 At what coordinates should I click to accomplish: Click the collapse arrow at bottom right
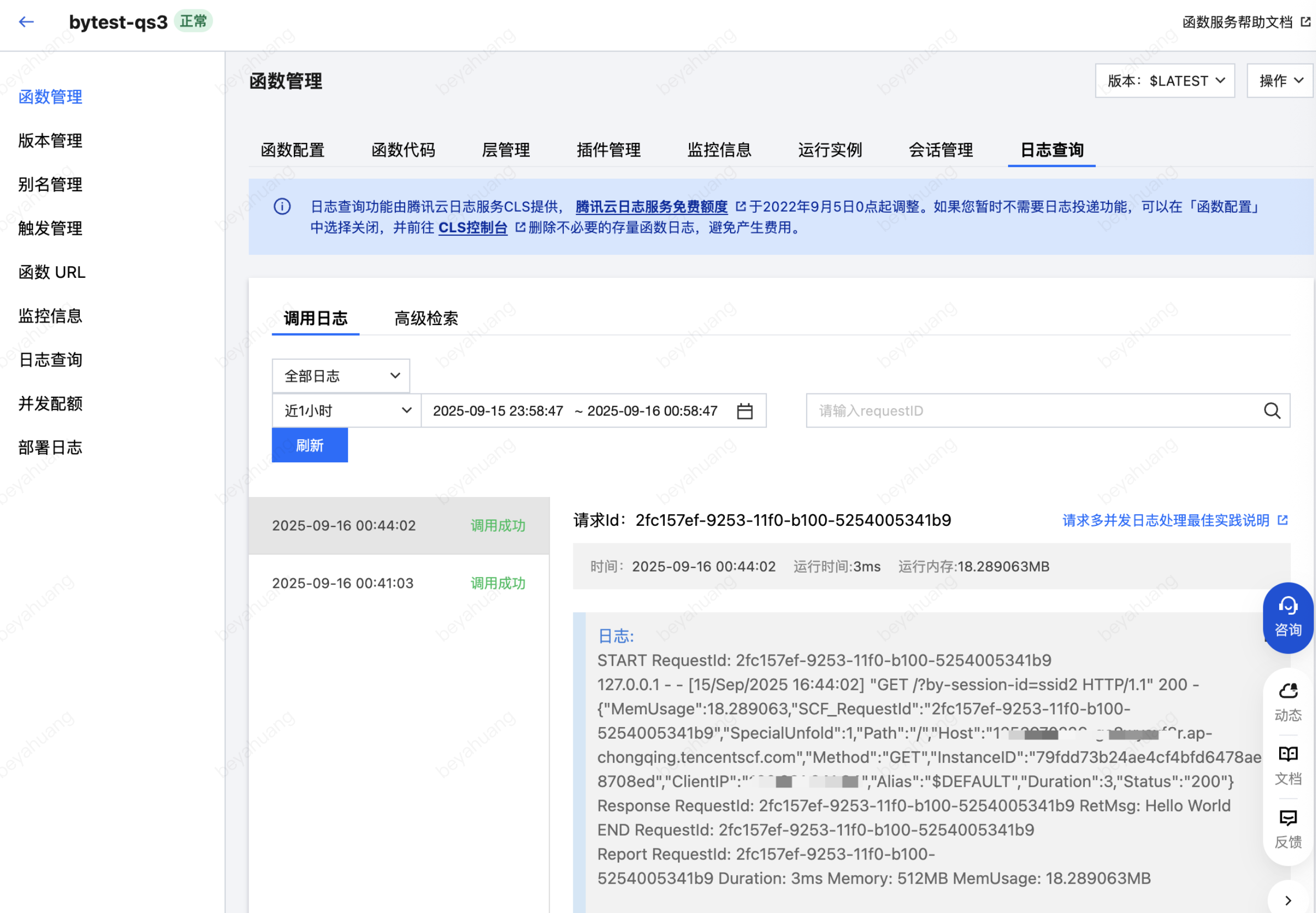click(x=1288, y=900)
